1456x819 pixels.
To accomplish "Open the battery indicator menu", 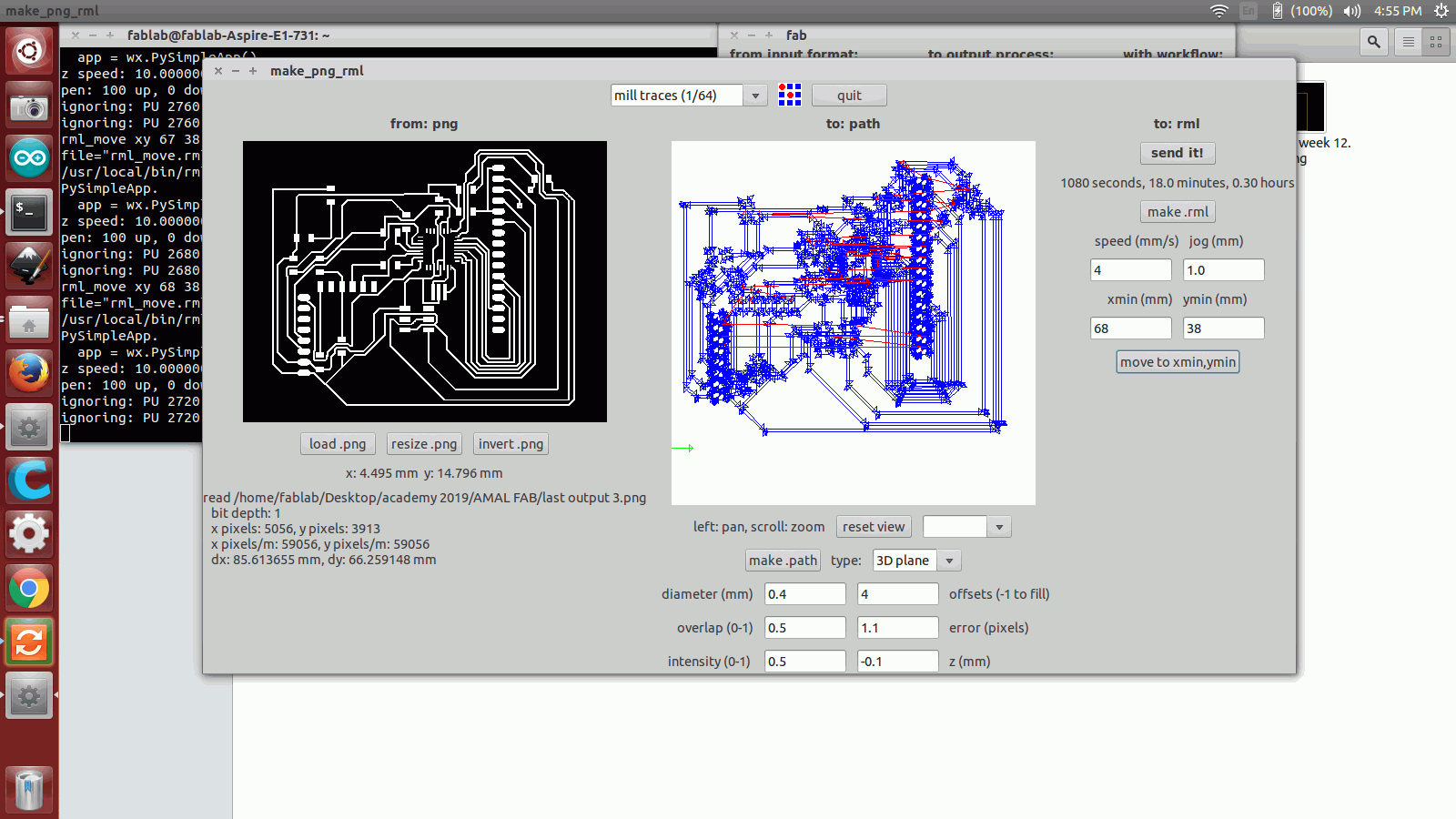I will point(1302,11).
